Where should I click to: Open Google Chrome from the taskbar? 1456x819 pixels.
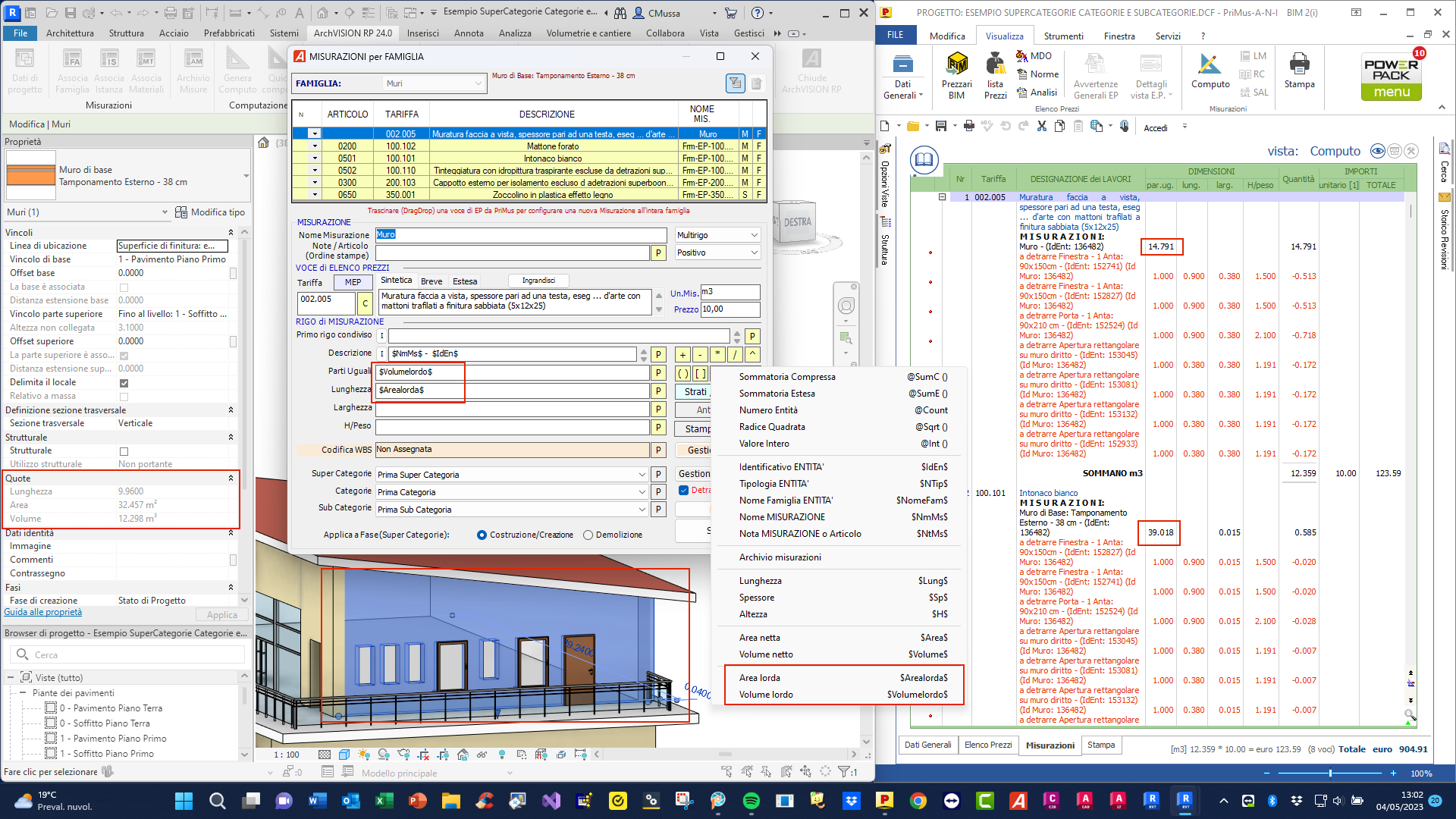click(x=918, y=800)
